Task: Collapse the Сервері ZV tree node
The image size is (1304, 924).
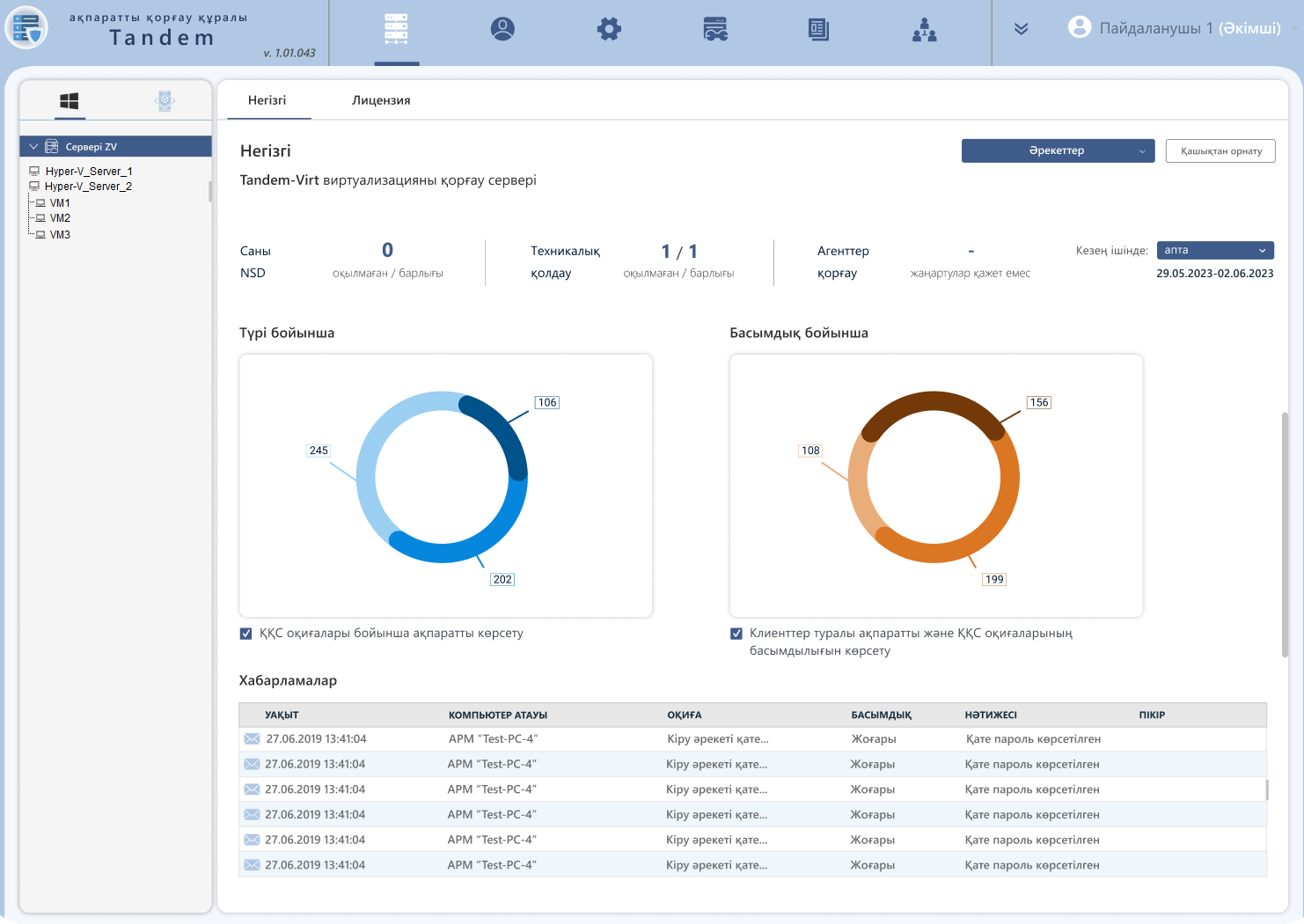Action: (33, 147)
